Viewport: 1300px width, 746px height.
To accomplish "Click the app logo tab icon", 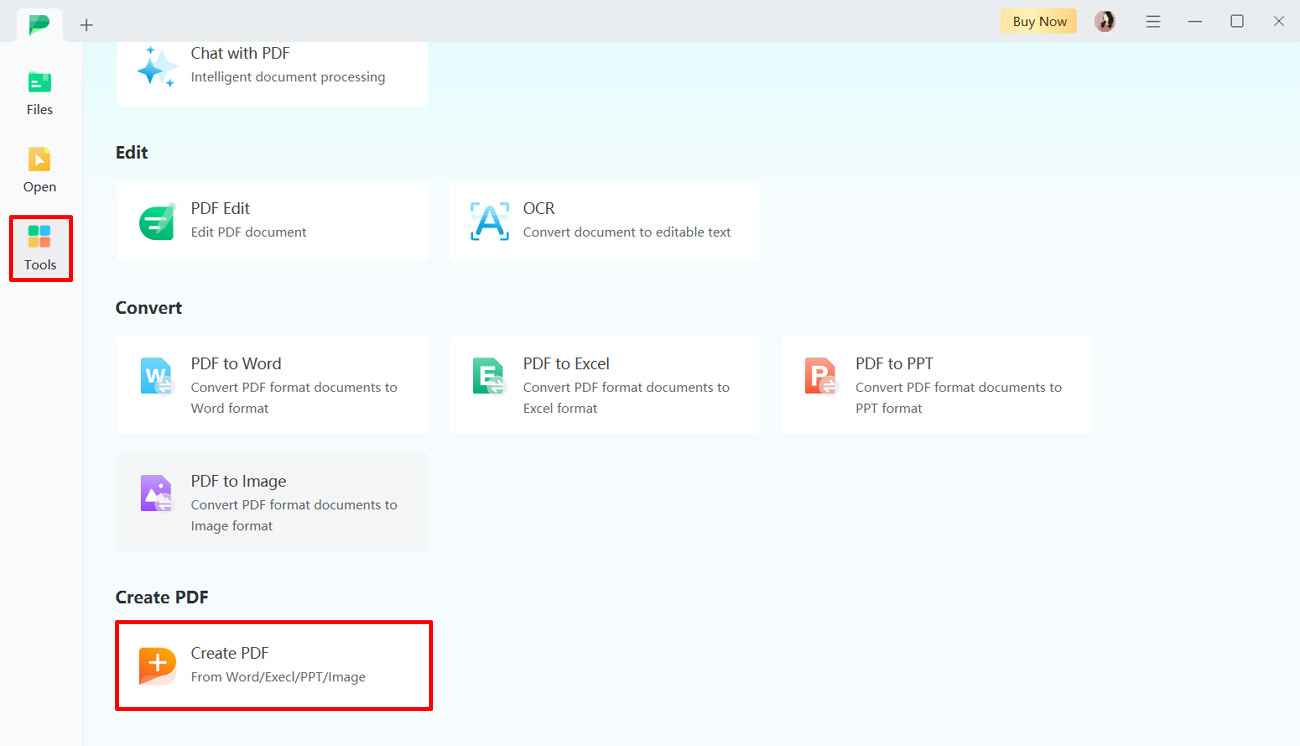I will pos(39,24).
